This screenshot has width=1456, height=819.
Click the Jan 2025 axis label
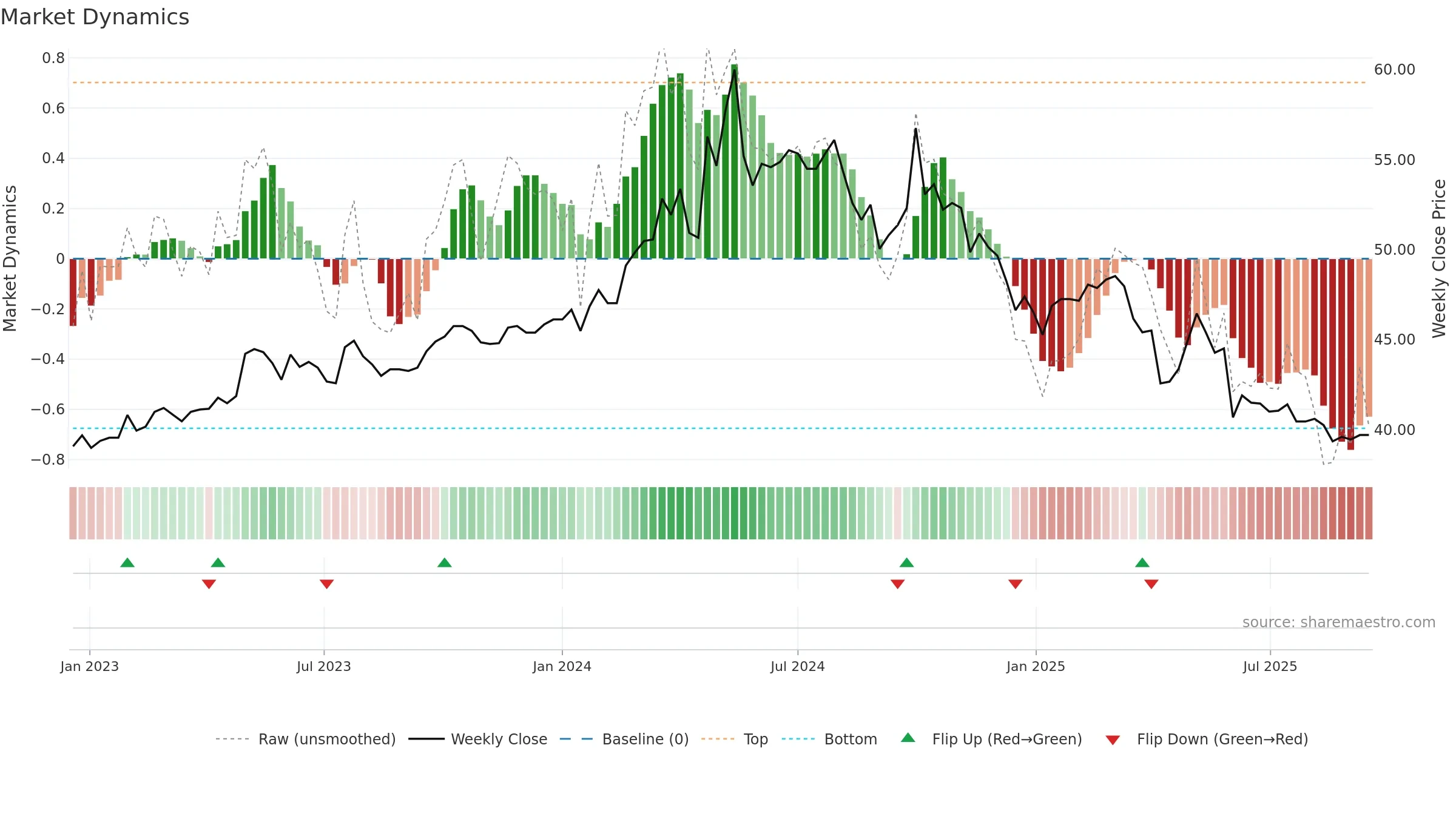click(x=1036, y=666)
